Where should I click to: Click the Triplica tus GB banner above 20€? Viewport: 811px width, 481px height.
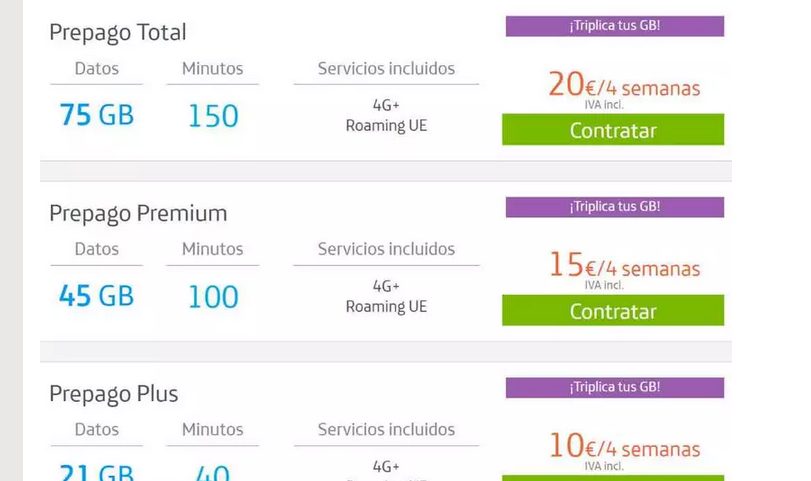pos(614,27)
